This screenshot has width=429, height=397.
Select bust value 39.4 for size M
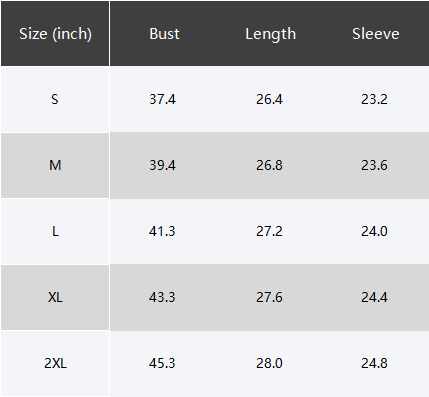tap(162, 165)
